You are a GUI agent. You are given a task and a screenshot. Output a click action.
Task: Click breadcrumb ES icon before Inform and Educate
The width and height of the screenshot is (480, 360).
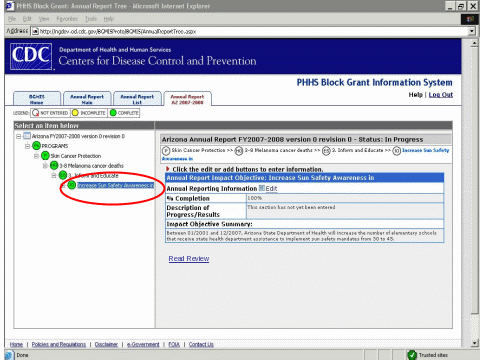[x=326, y=151]
